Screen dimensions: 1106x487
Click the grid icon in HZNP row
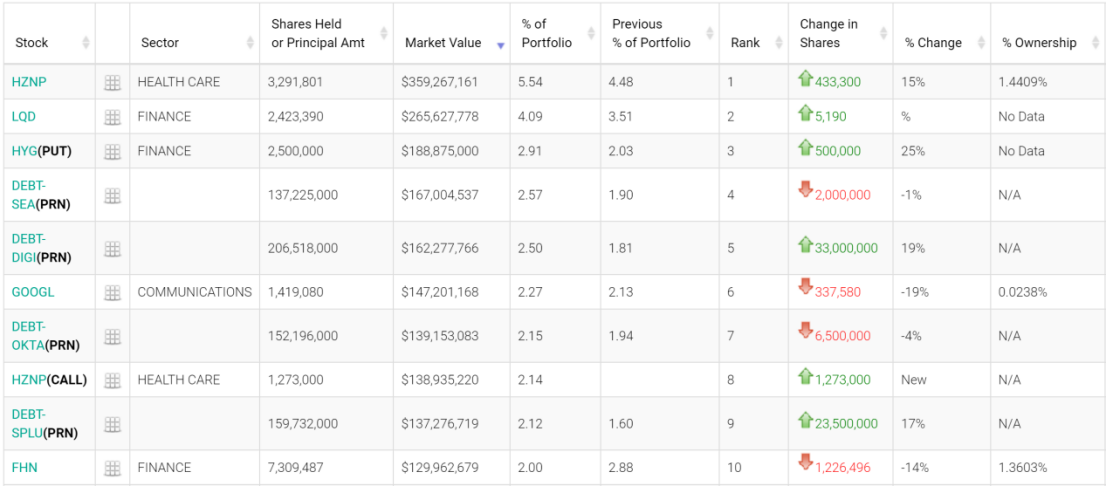(x=112, y=83)
